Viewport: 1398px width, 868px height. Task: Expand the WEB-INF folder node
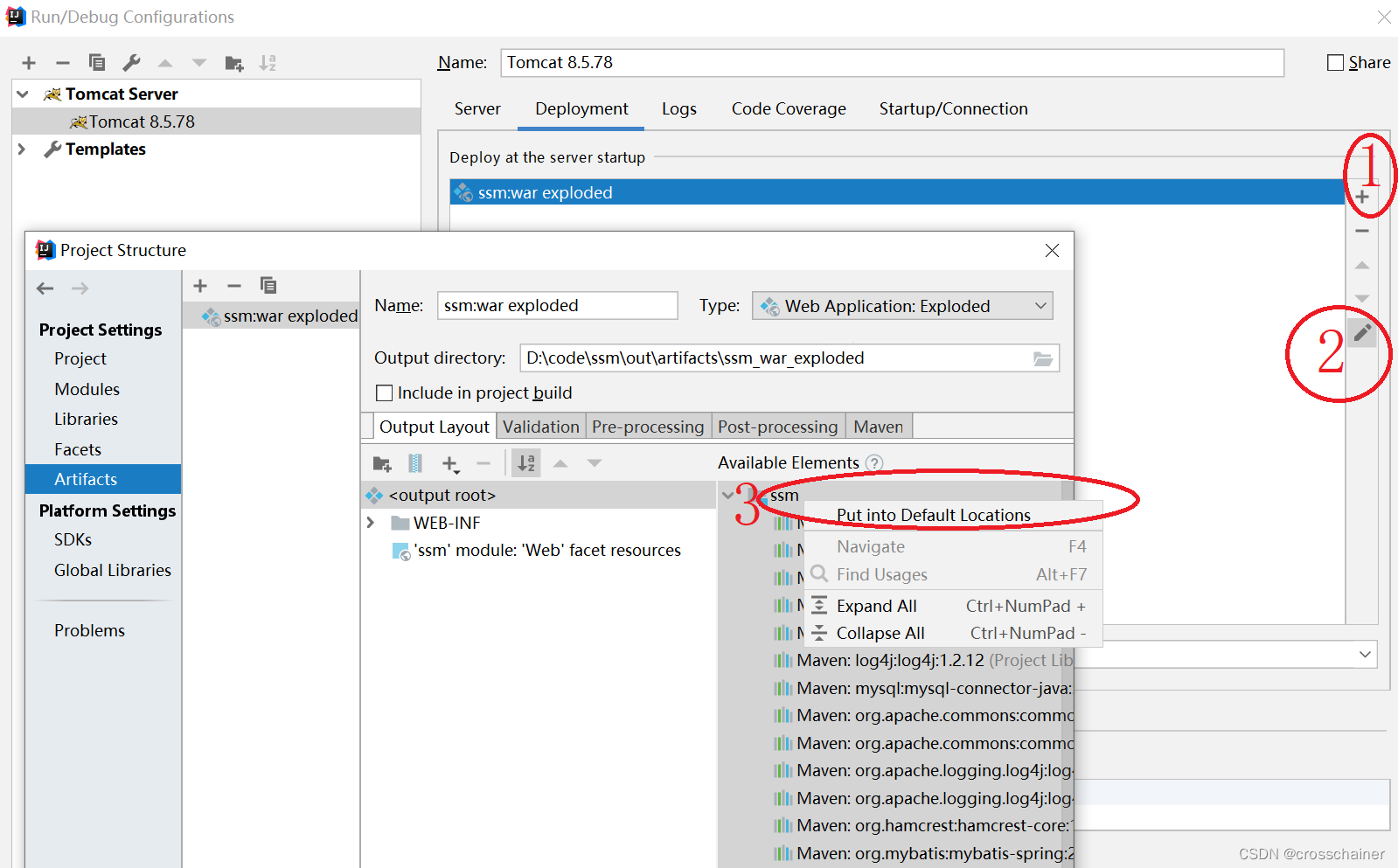[x=371, y=523]
